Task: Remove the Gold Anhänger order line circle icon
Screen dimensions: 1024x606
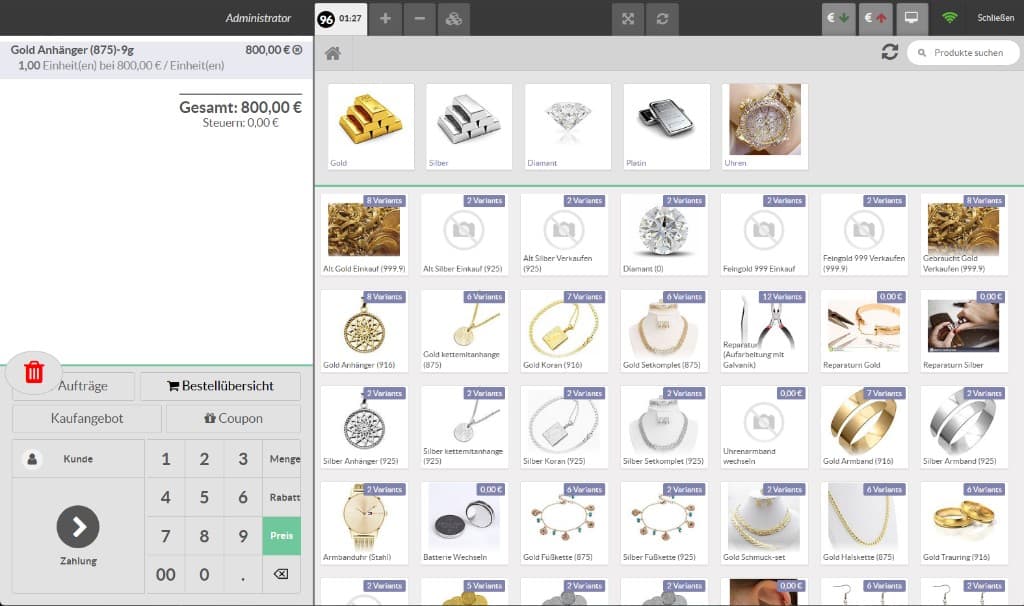Action: (298, 50)
